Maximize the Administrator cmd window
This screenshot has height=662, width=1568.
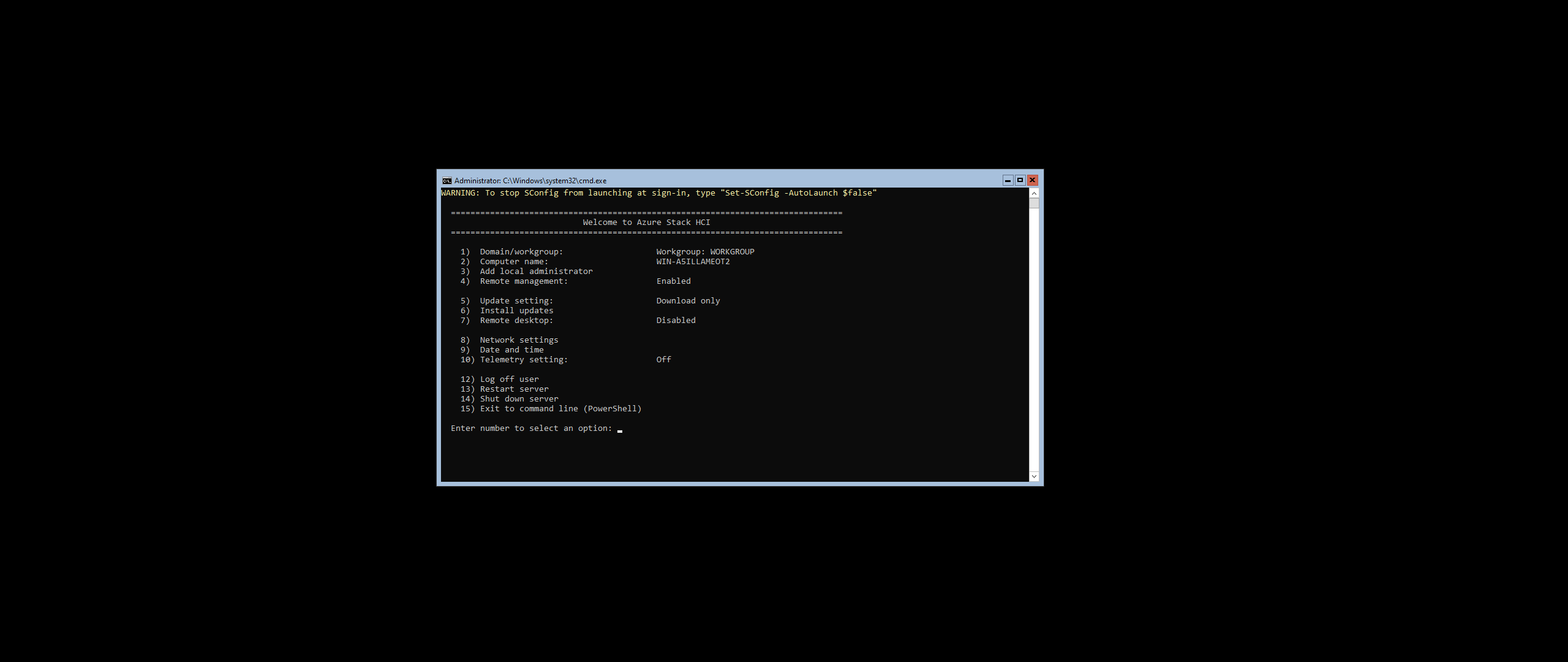point(1020,180)
